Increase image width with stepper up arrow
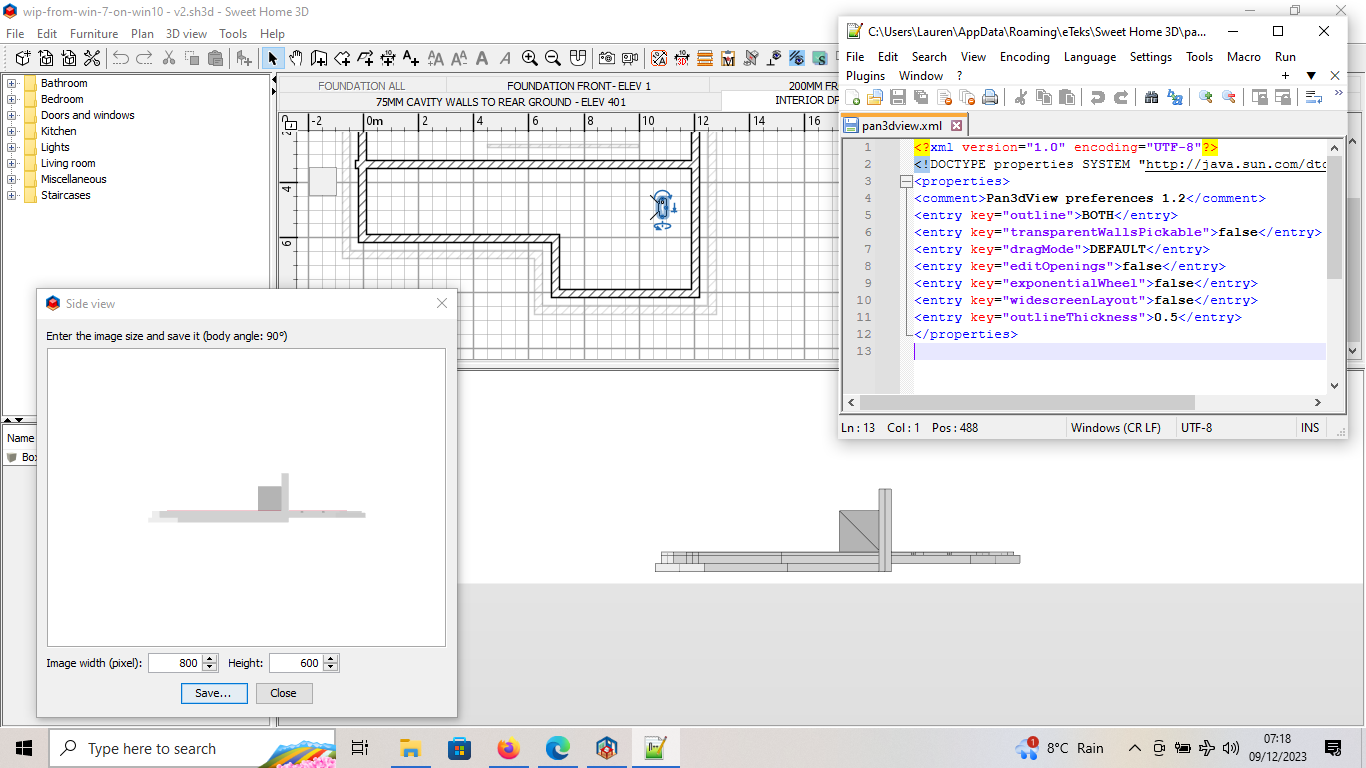 [x=210, y=658]
